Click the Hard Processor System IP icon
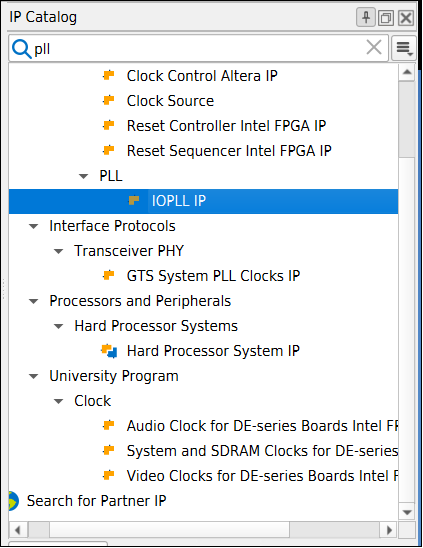The image size is (423, 548). pyautogui.click(x=109, y=351)
